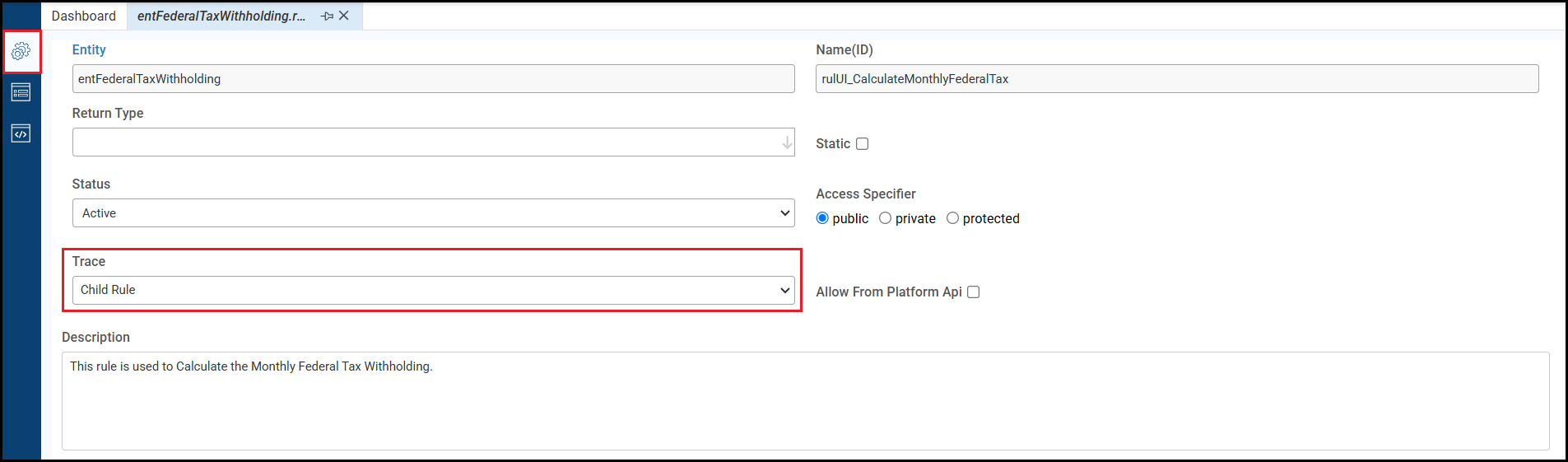Switch to the Dashboard tab
1568x462 pixels.
tap(83, 16)
